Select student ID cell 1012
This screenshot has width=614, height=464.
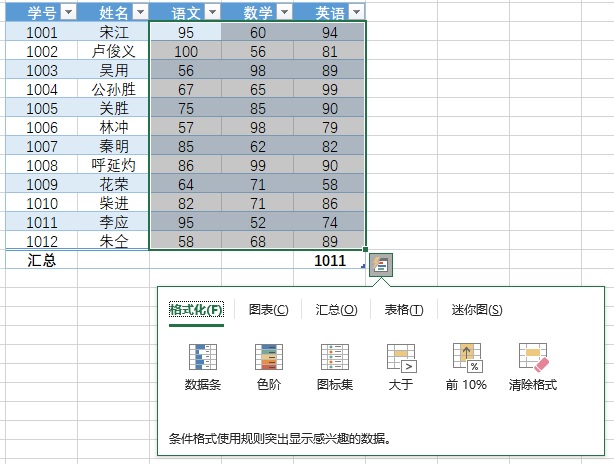(x=42, y=241)
